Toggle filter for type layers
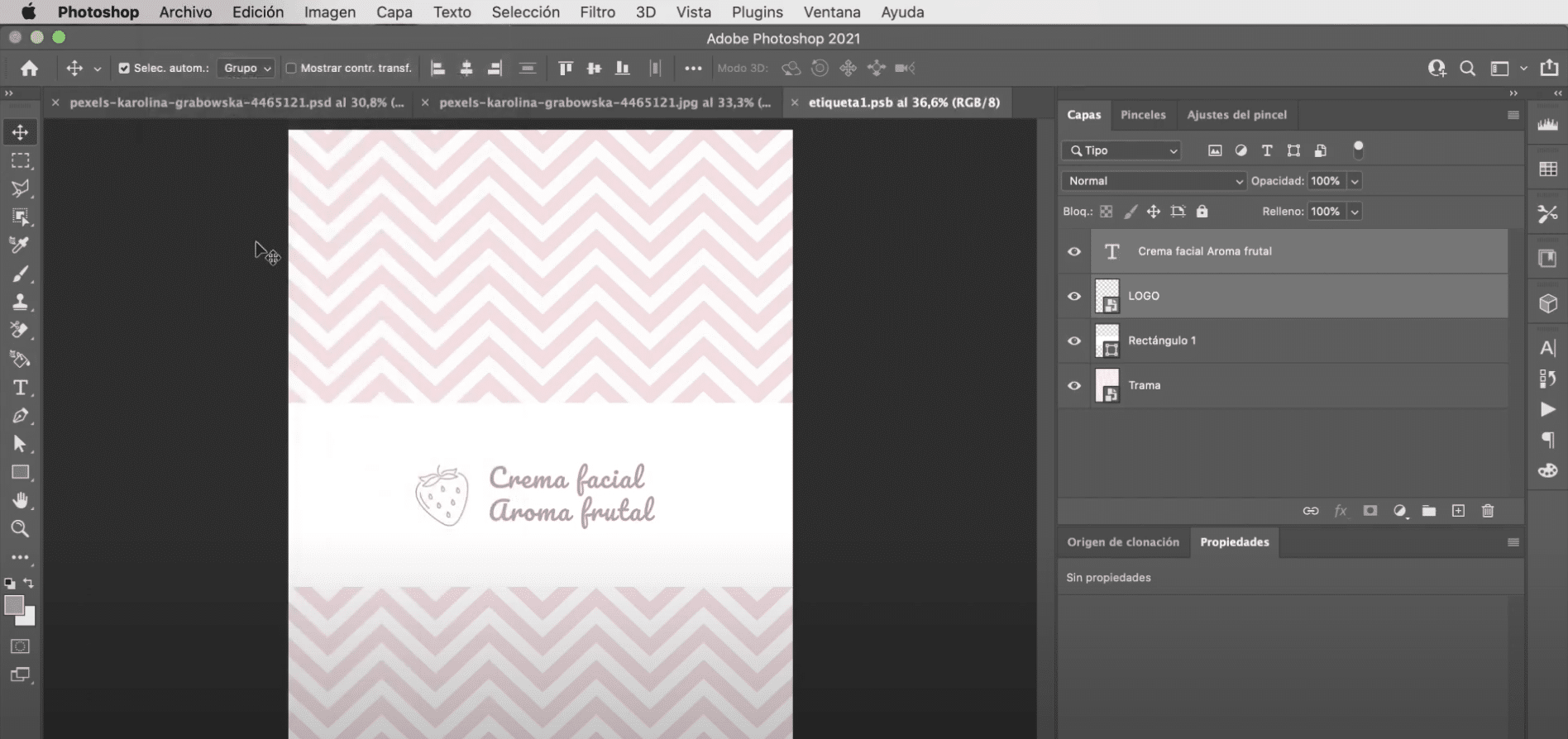 [1267, 150]
